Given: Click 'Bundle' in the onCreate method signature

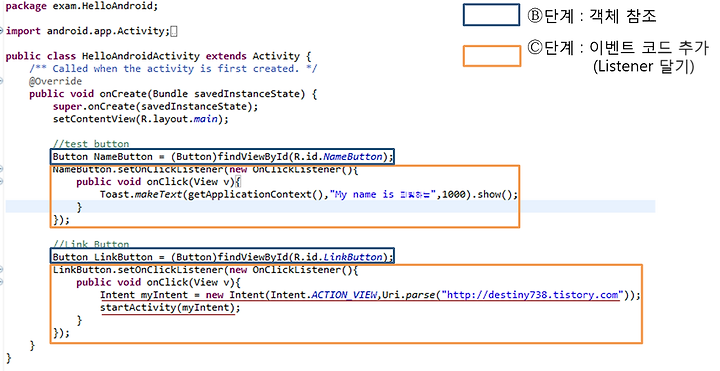Looking at the screenshot, I should pyautogui.click(x=170, y=94).
